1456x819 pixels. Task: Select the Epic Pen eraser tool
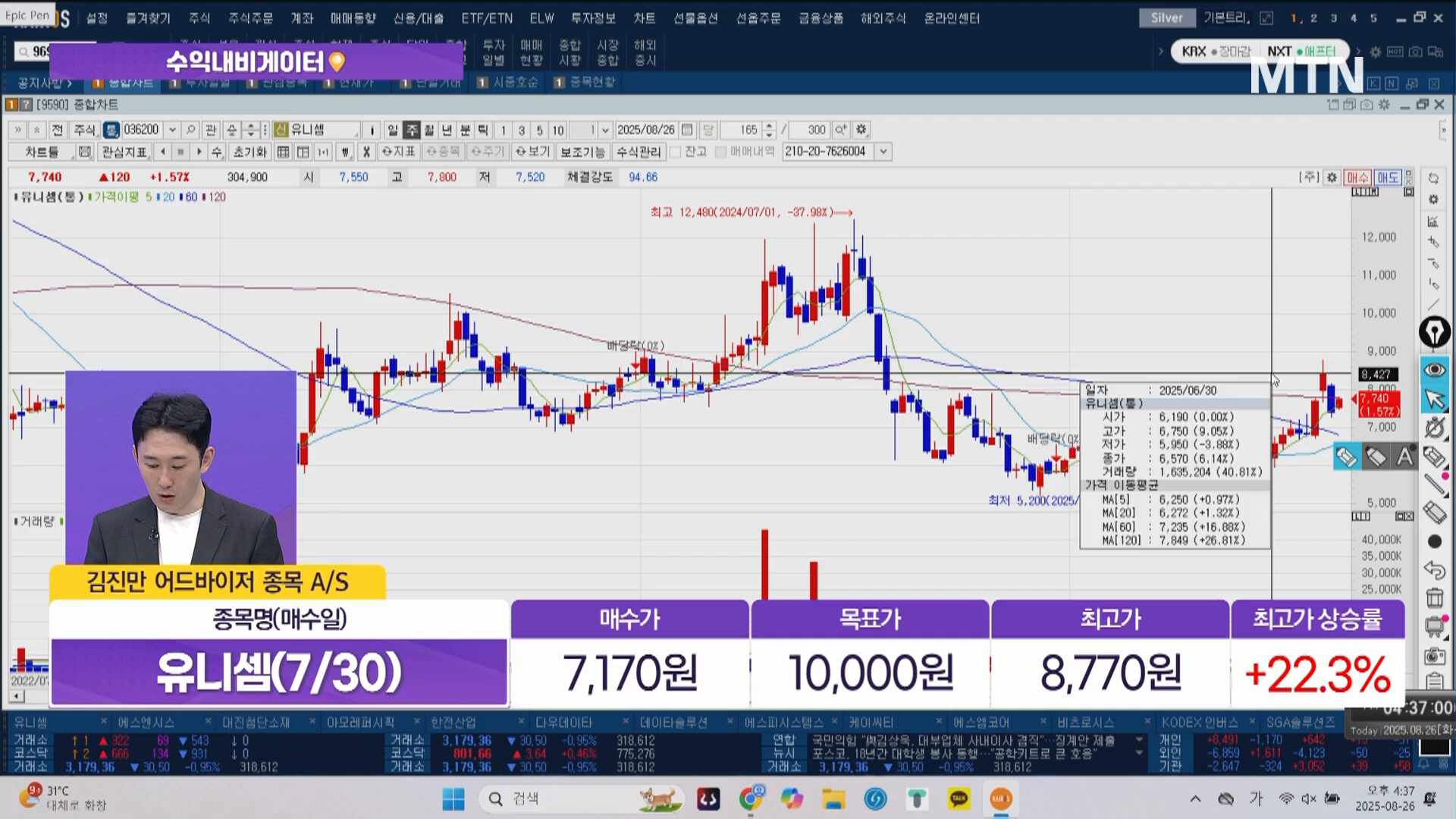[1434, 513]
